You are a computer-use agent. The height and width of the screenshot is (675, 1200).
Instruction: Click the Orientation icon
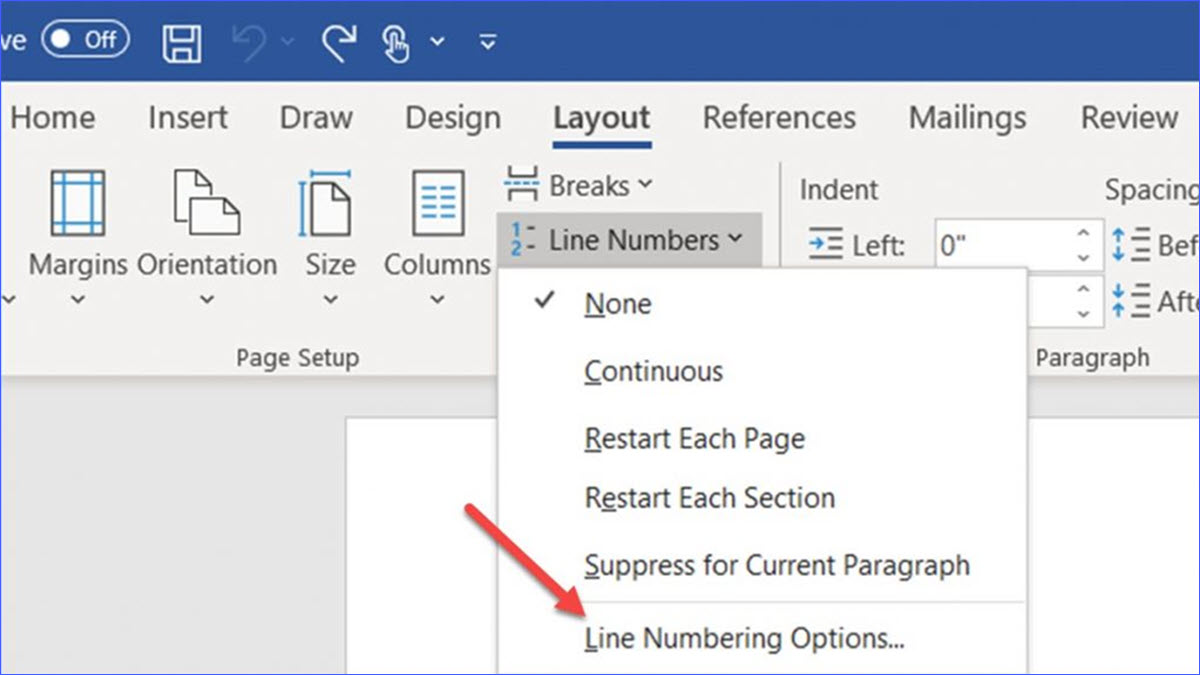coord(206,205)
